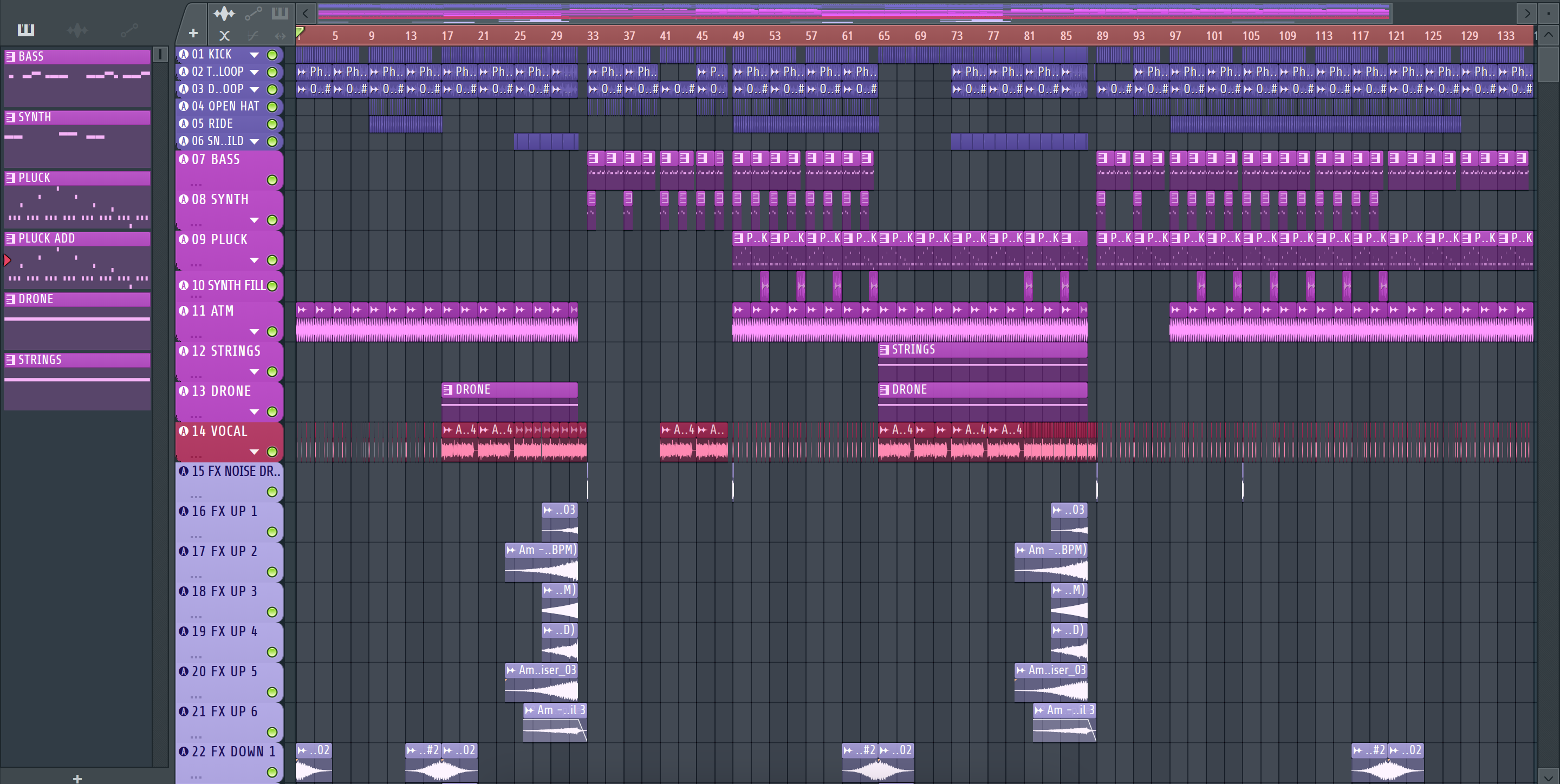Expand 03 D..OOP track dropdown arrow
Image resolution: width=1560 pixels, height=784 pixels.
(x=255, y=89)
